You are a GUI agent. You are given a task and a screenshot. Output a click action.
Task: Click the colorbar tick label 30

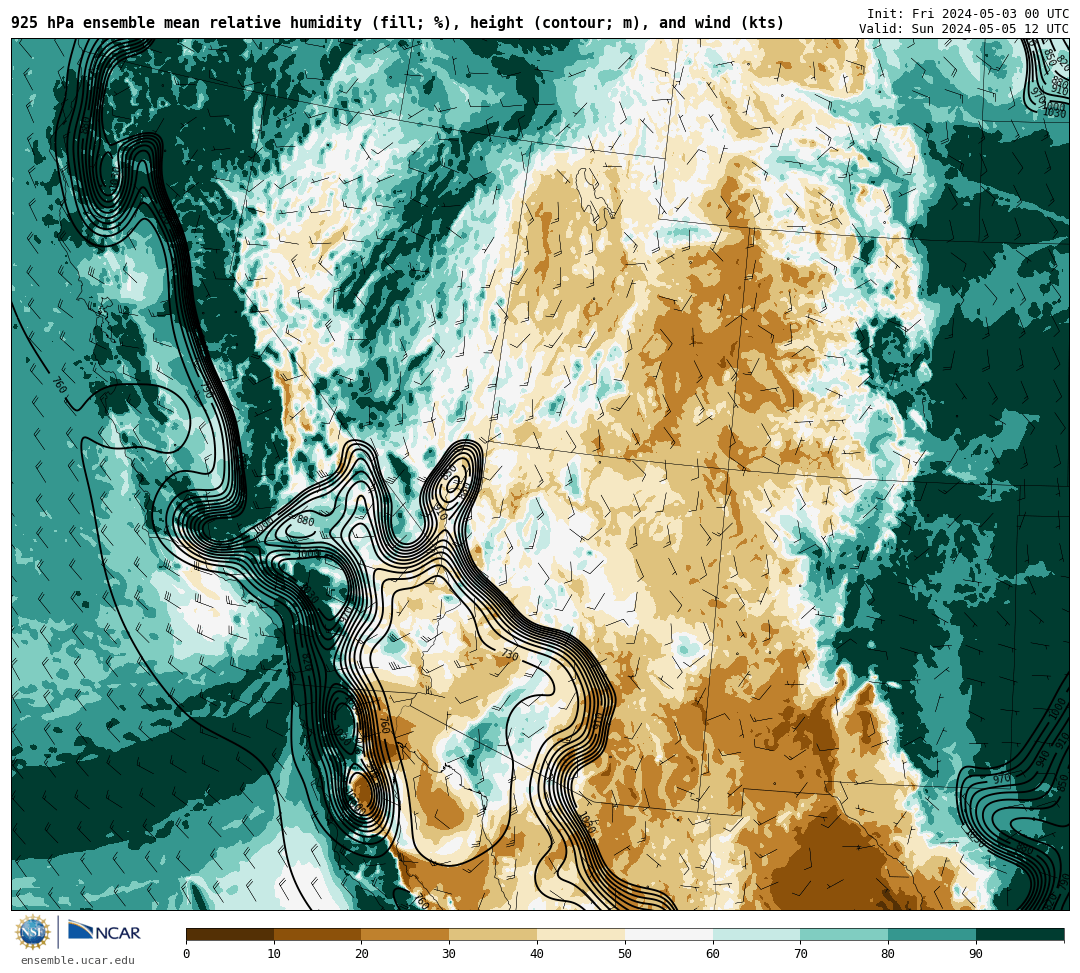tap(449, 954)
